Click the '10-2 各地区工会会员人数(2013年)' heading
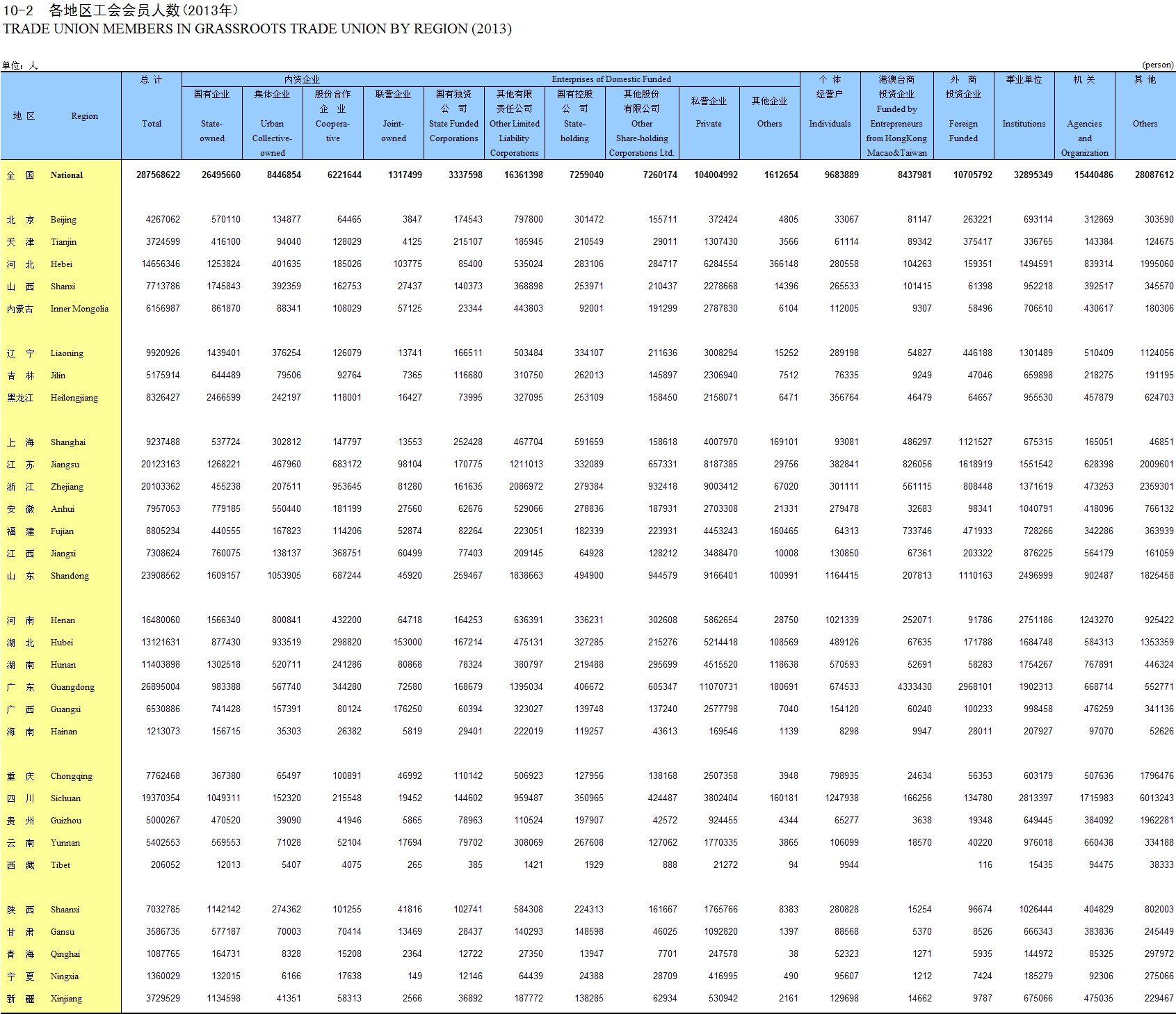 pyautogui.click(x=122, y=10)
